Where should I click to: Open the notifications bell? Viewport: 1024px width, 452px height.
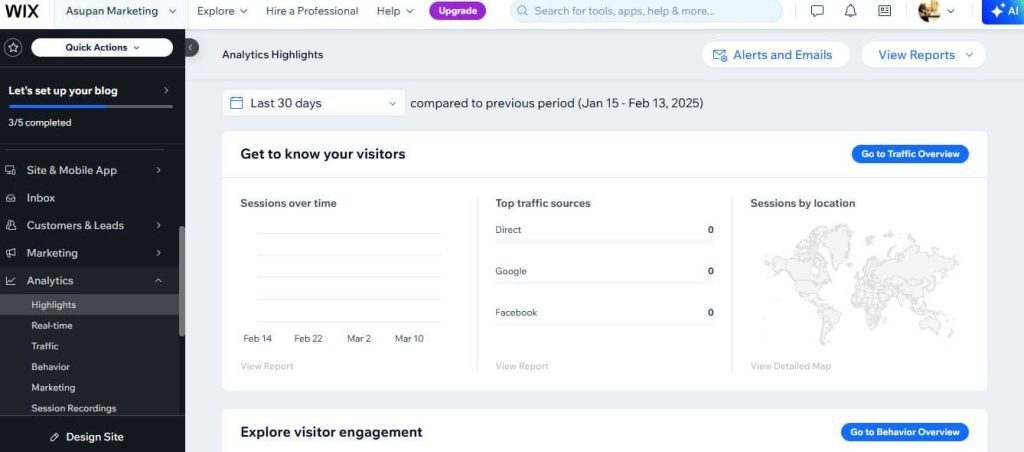pos(850,11)
